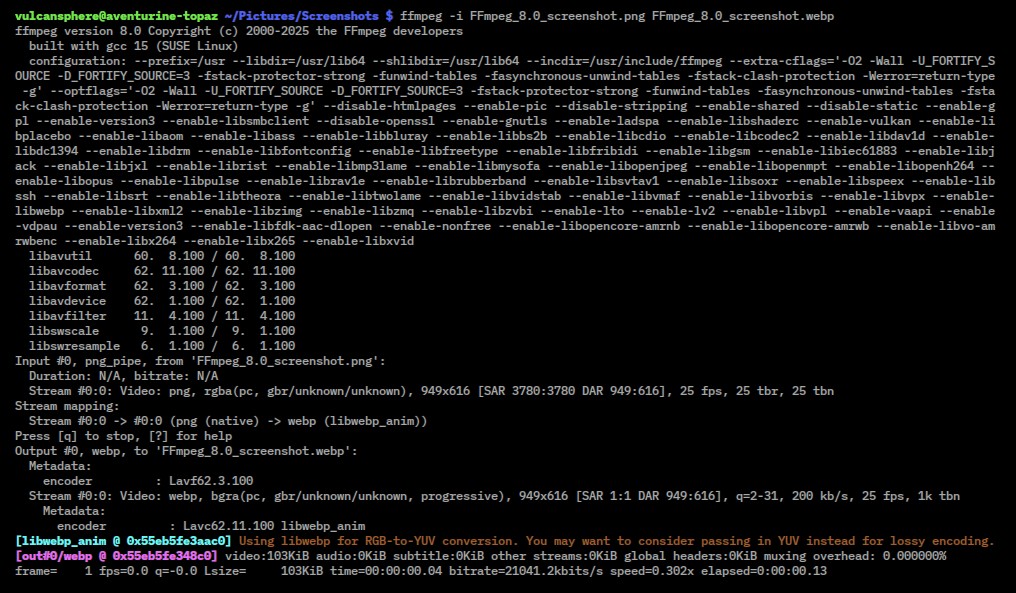This screenshot has width=1016, height=593.
Task: Click the cyan '[libwebp_anim @ 0x55eb5fe3aac0]' tag
Action: pos(123,541)
